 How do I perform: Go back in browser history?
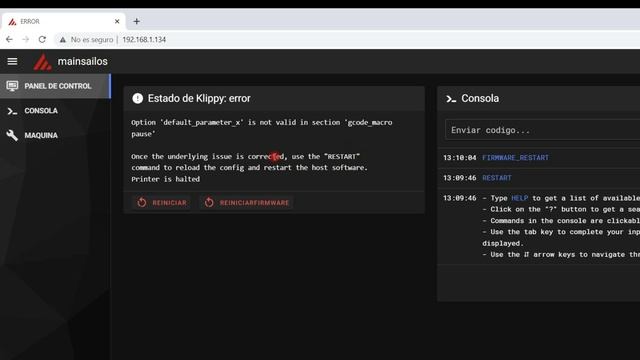click(x=9, y=40)
